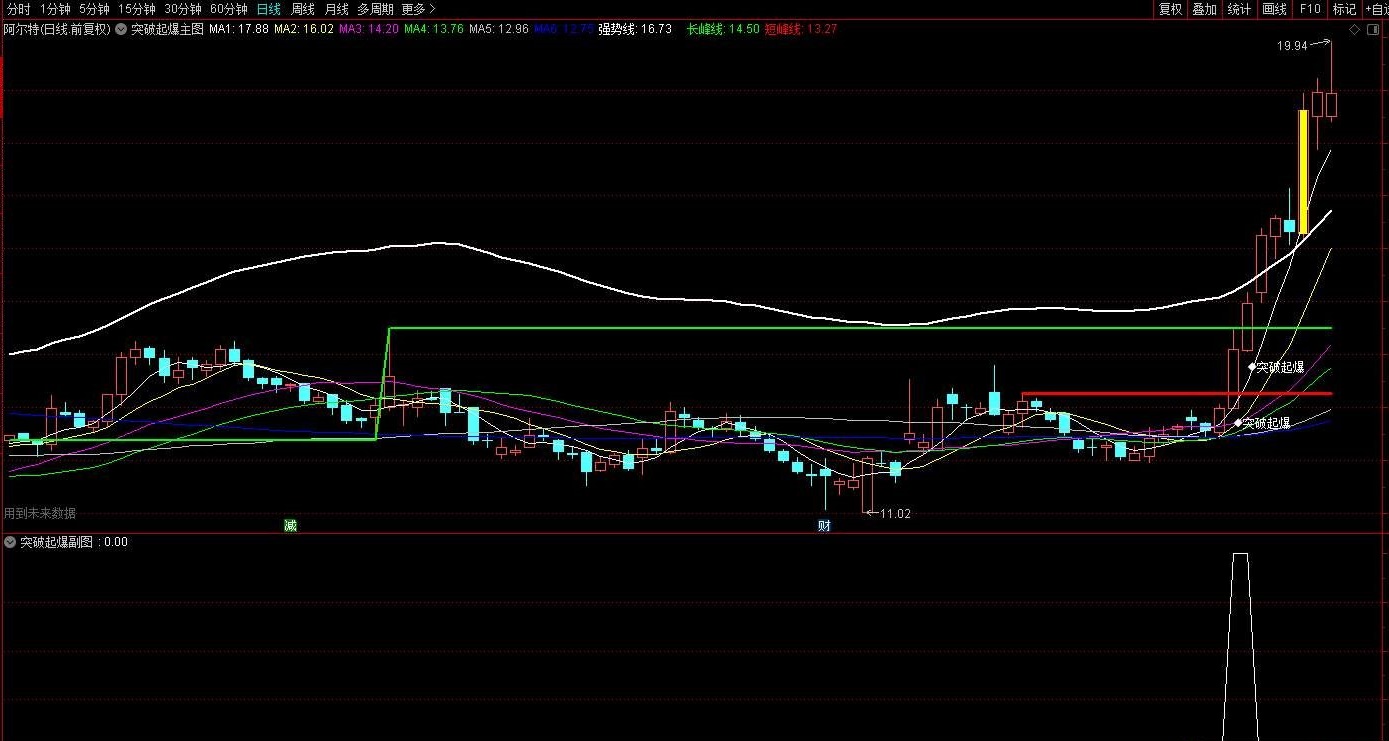
Task: Click the 11.02 low price marker
Action: tap(895, 513)
